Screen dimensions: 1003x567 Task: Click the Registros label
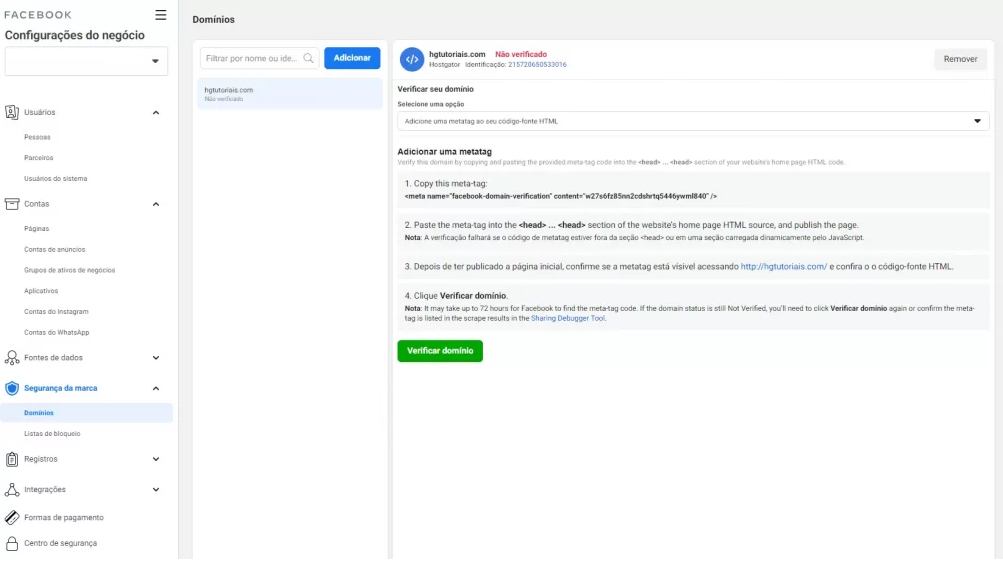click(x=40, y=459)
